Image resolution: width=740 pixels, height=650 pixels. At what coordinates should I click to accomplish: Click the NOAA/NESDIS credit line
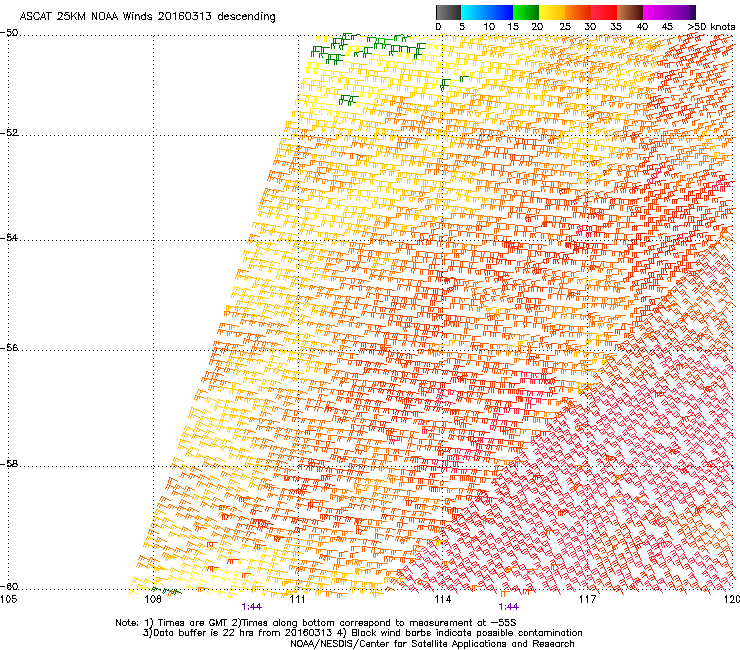432,644
